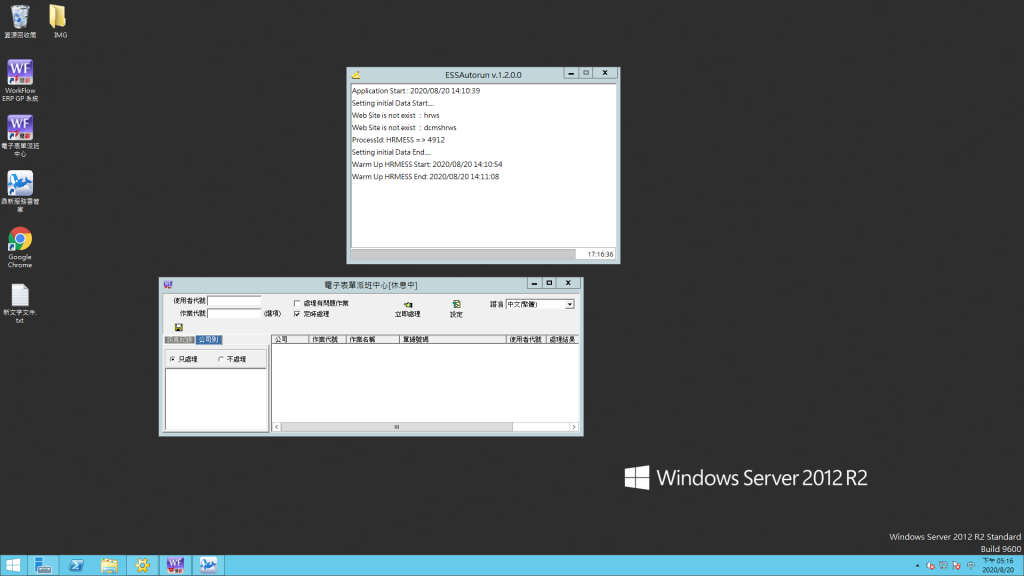Select Google Chrome desktop shortcut
1024x576 pixels.
pyautogui.click(x=20, y=247)
